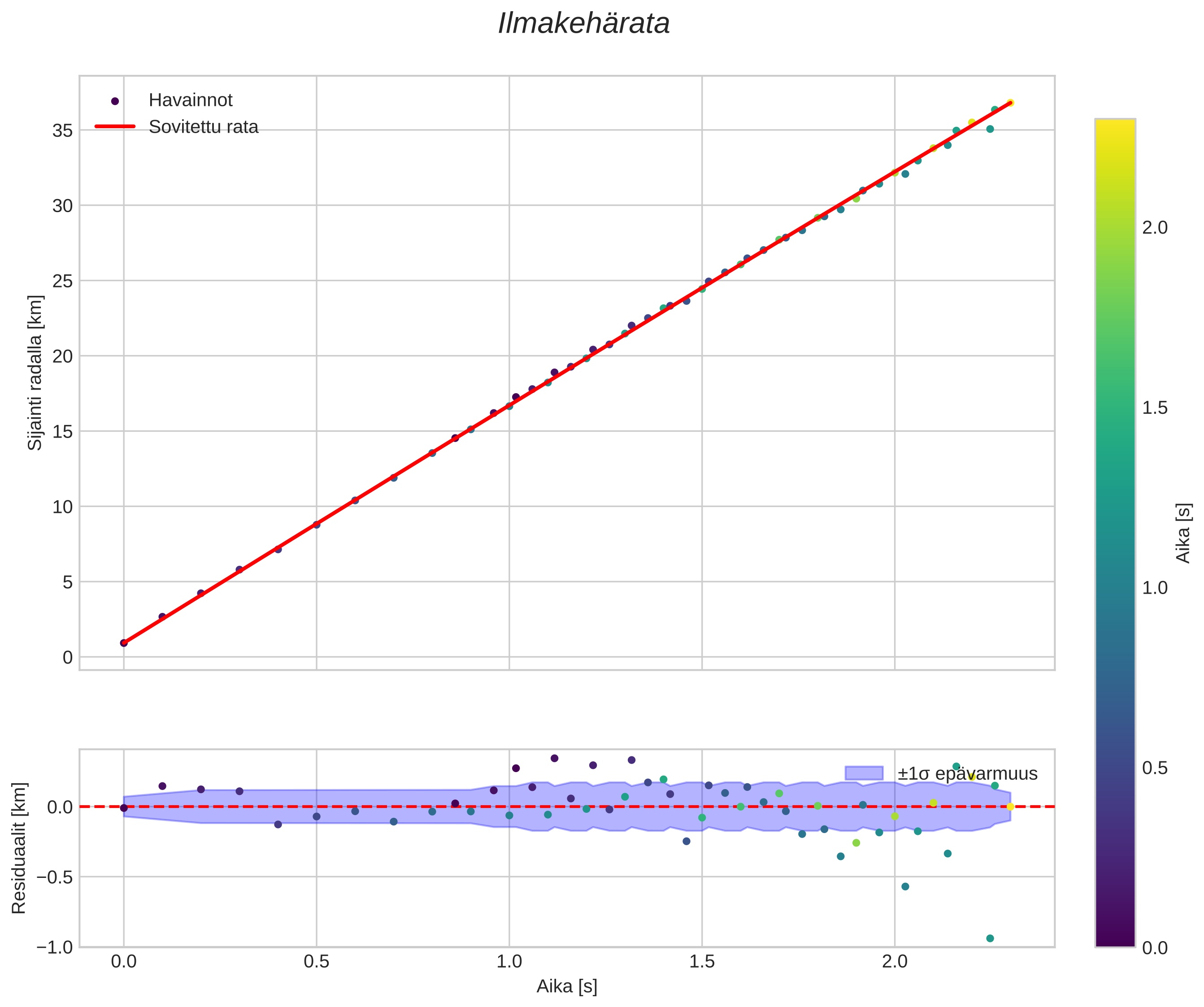Click the 35 tick label on y-axis

[62, 130]
